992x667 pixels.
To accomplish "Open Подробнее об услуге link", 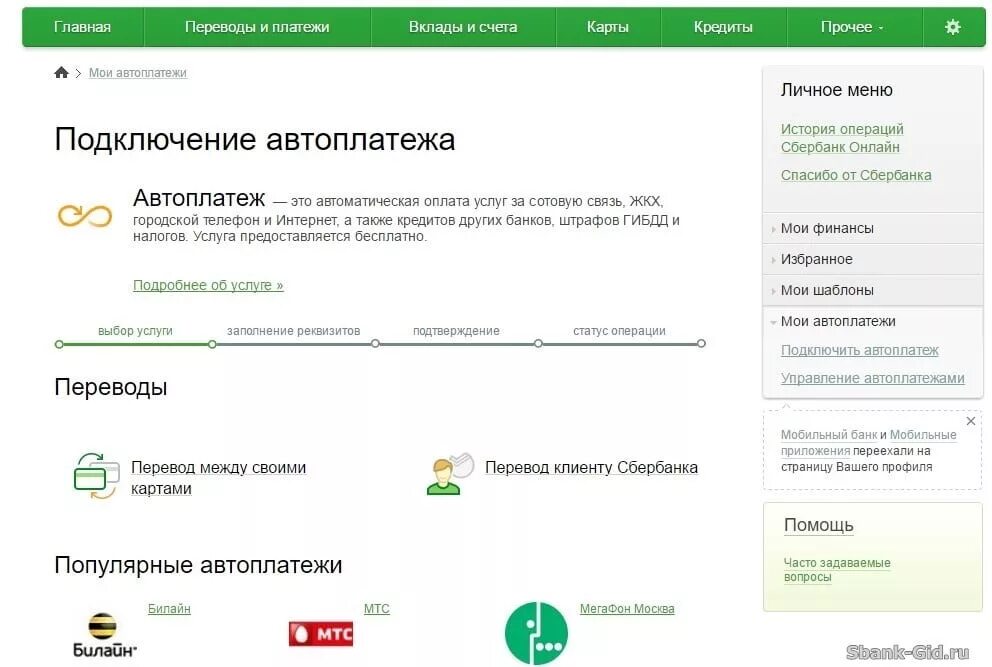I will (x=208, y=285).
